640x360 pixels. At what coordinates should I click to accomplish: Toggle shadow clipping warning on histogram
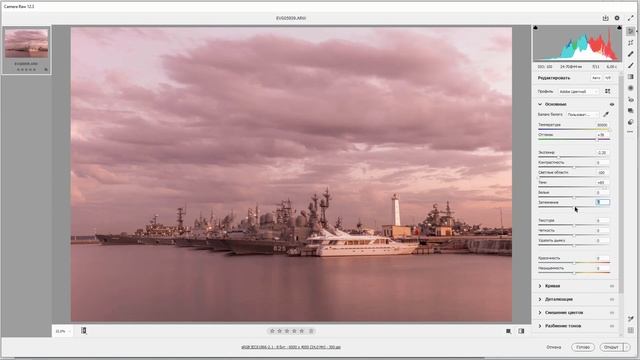point(536,28)
